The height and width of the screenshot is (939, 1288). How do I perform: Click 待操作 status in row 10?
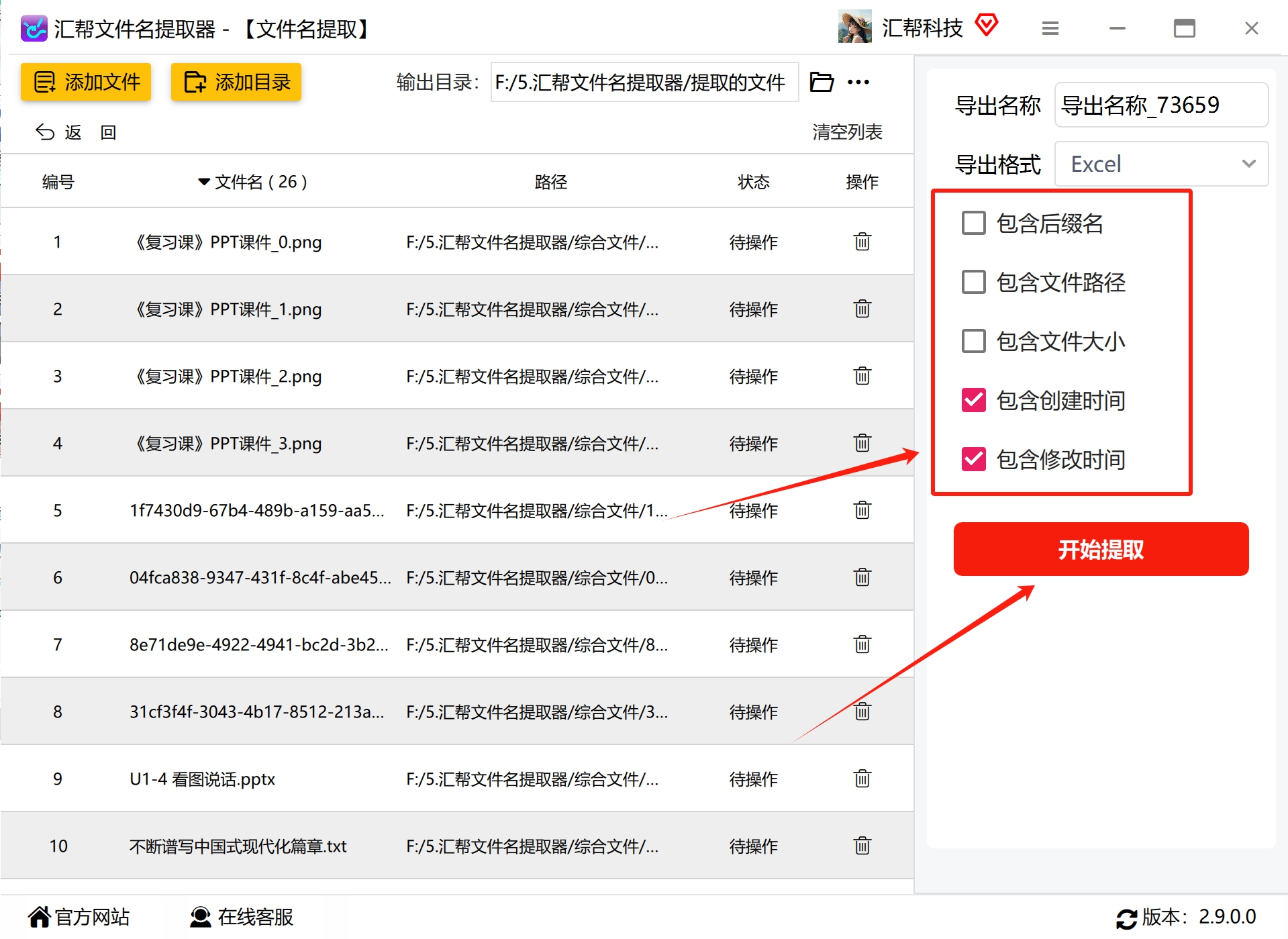coord(754,846)
